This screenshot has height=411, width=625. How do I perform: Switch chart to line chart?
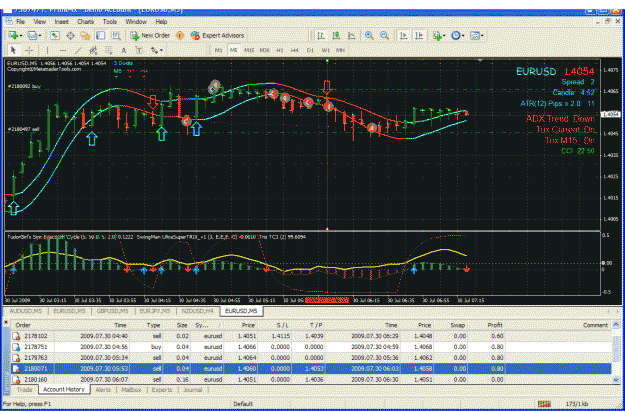pyautogui.click(x=351, y=35)
